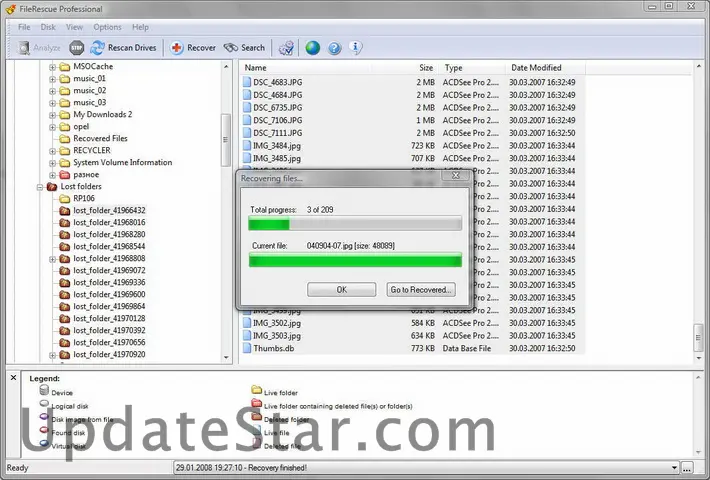
Task: Click the red разное folder icon
Action: [65, 175]
